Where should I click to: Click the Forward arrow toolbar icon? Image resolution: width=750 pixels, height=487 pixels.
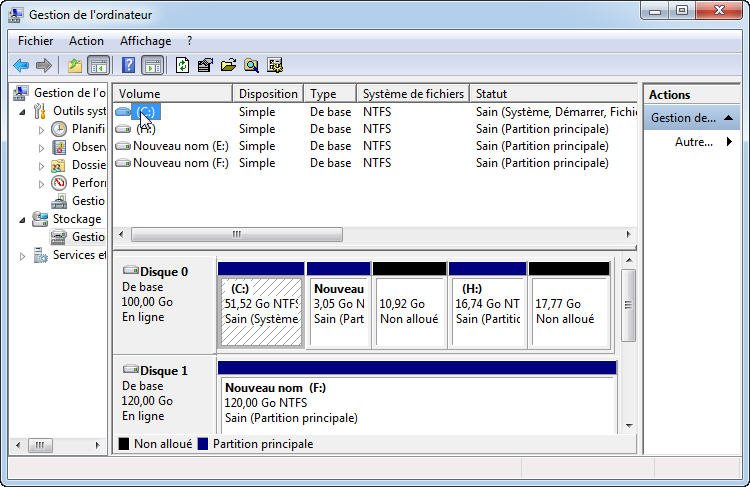pyautogui.click(x=44, y=65)
